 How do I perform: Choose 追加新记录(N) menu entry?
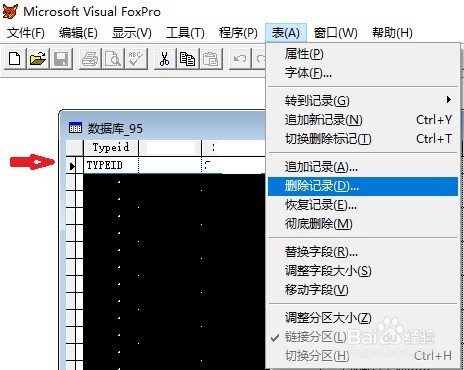(x=363, y=119)
